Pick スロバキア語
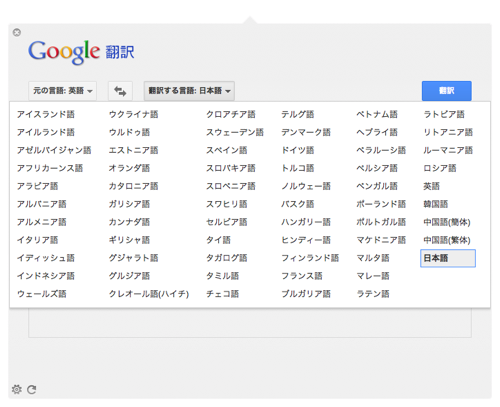 pos(231,168)
